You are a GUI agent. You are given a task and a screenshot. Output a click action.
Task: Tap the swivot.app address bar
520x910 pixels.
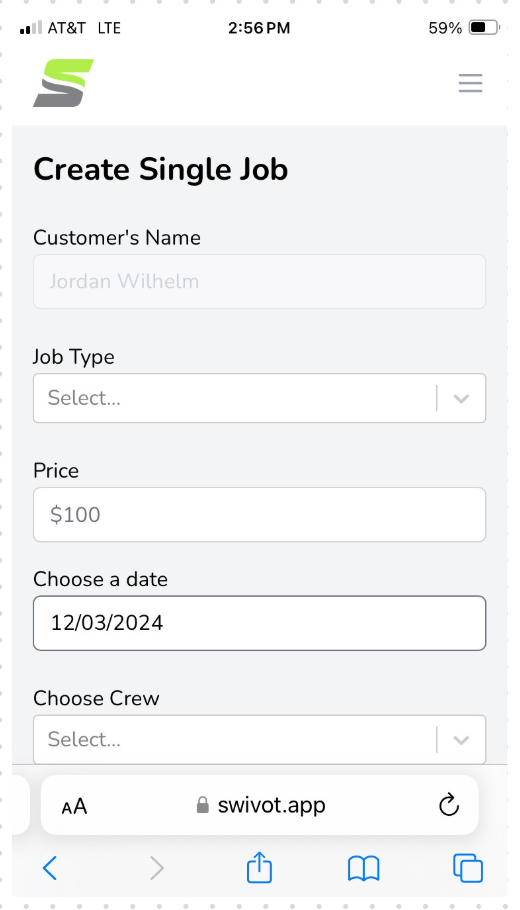(x=259, y=805)
